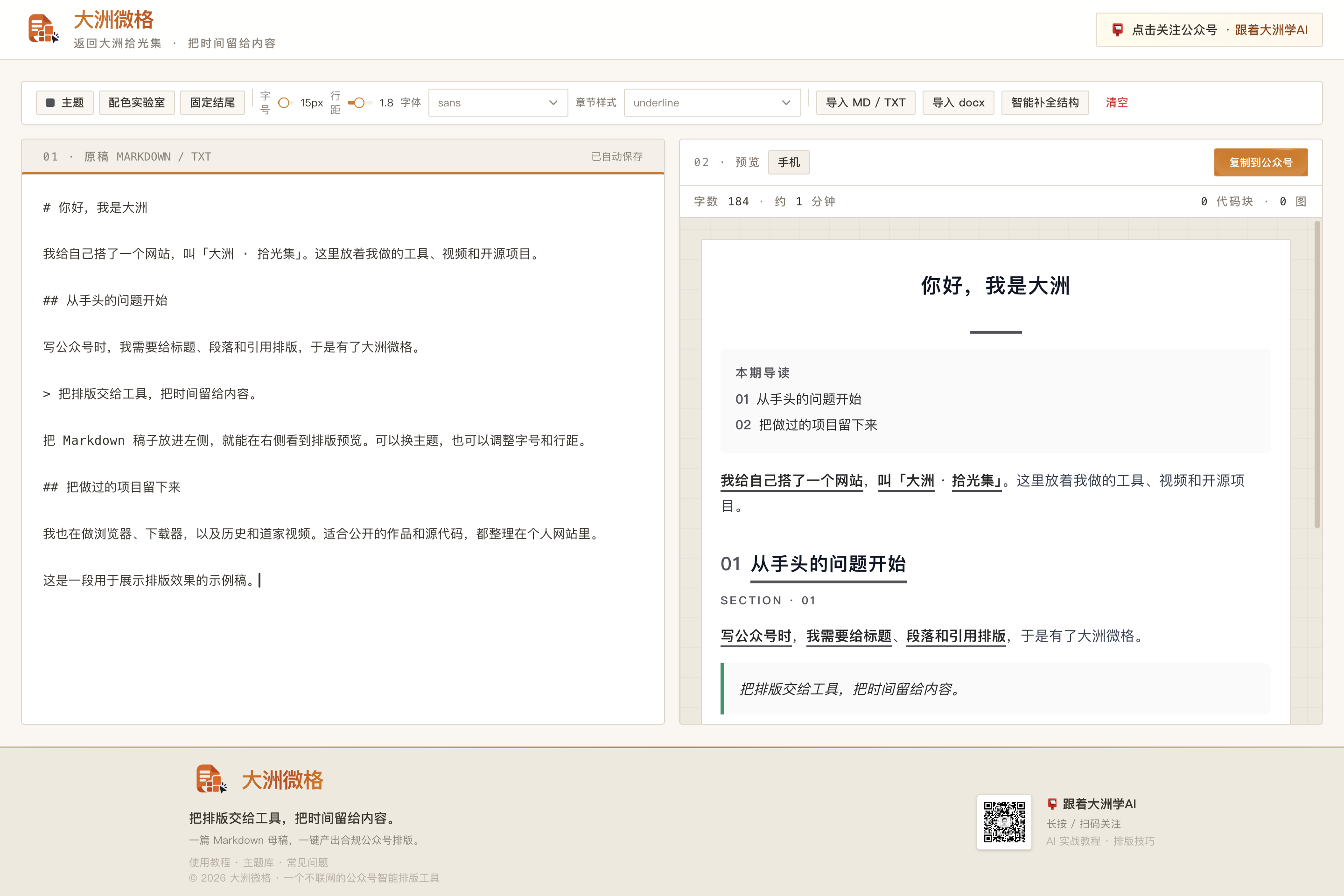Click 返回大洲拾光集 link in header

[118, 43]
